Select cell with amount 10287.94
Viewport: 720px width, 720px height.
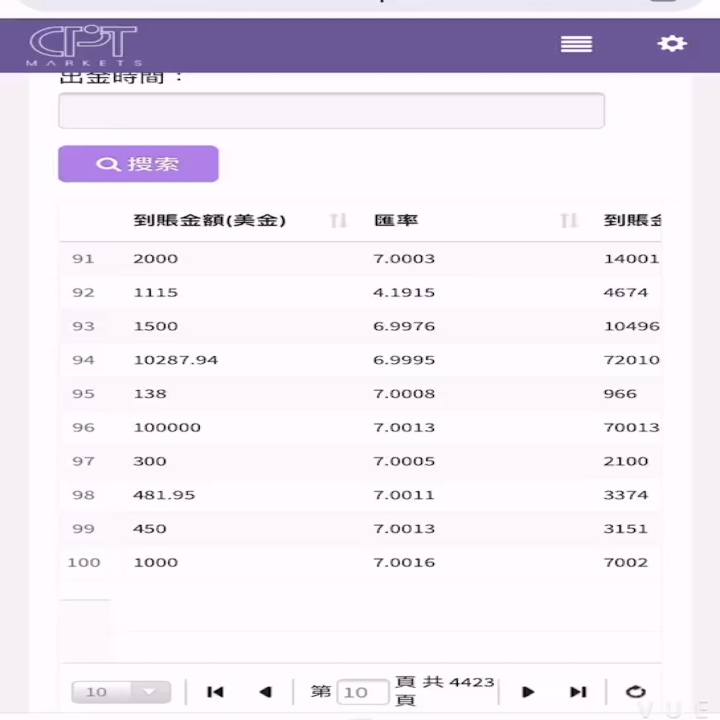click(x=175, y=360)
